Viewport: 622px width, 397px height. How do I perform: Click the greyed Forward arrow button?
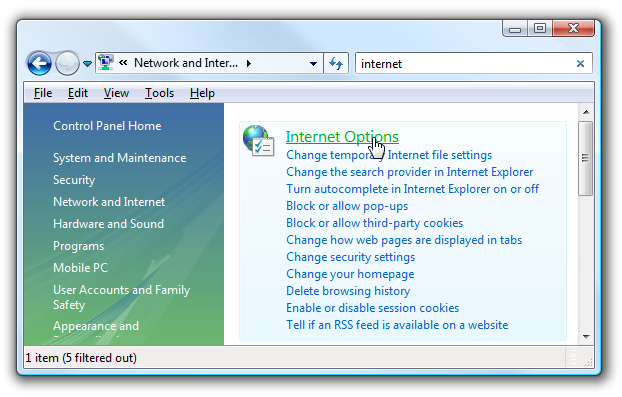pyautogui.click(x=67, y=63)
